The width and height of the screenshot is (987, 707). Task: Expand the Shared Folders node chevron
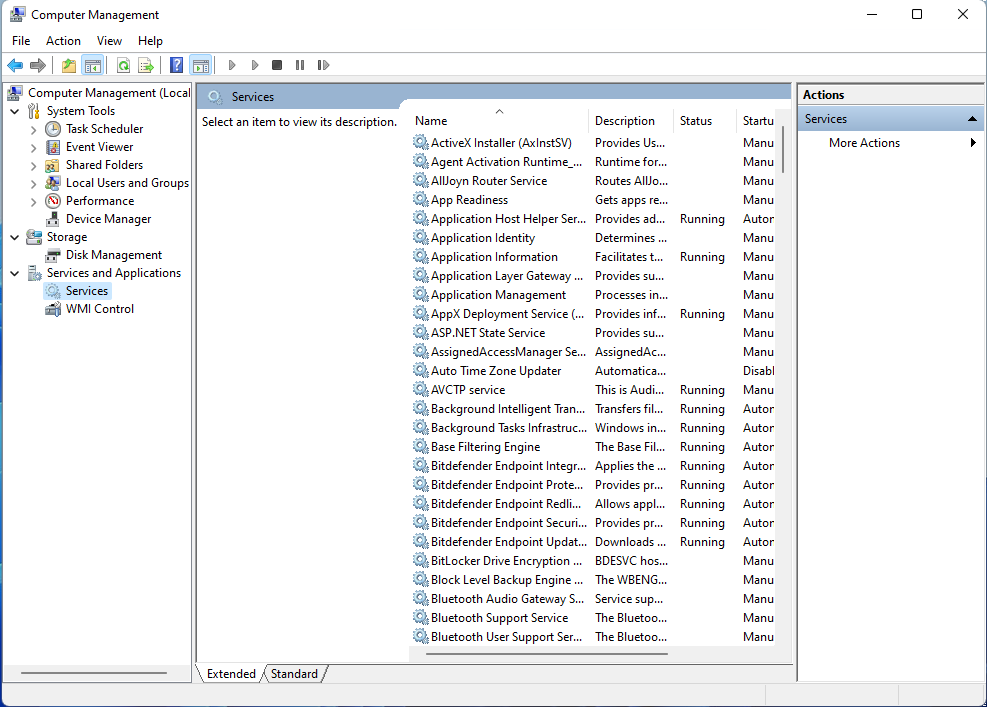33,165
